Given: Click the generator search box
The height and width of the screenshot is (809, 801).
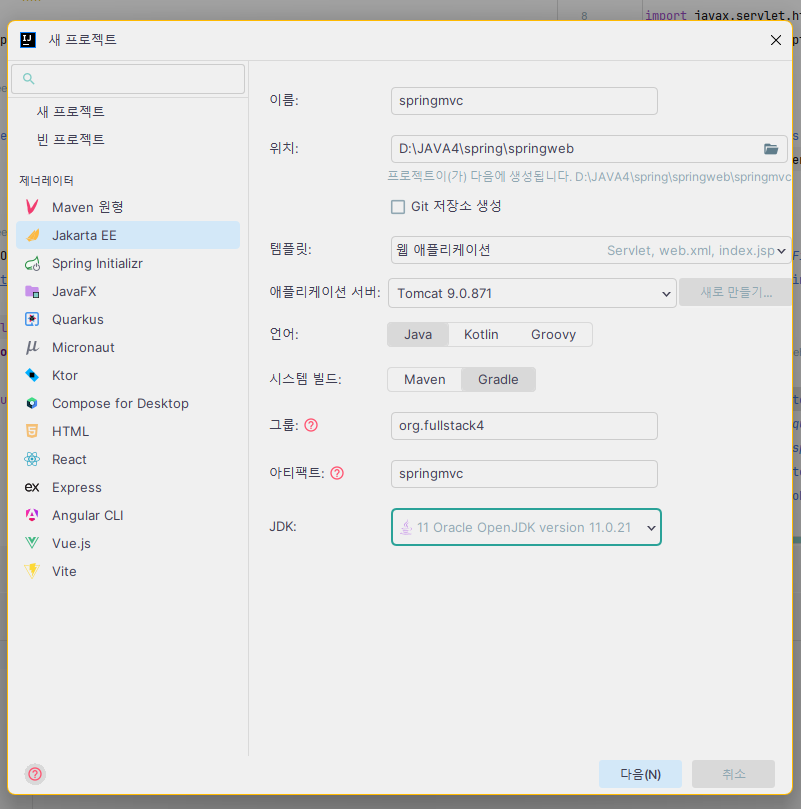Looking at the screenshot, I should (x=128, y=79).
